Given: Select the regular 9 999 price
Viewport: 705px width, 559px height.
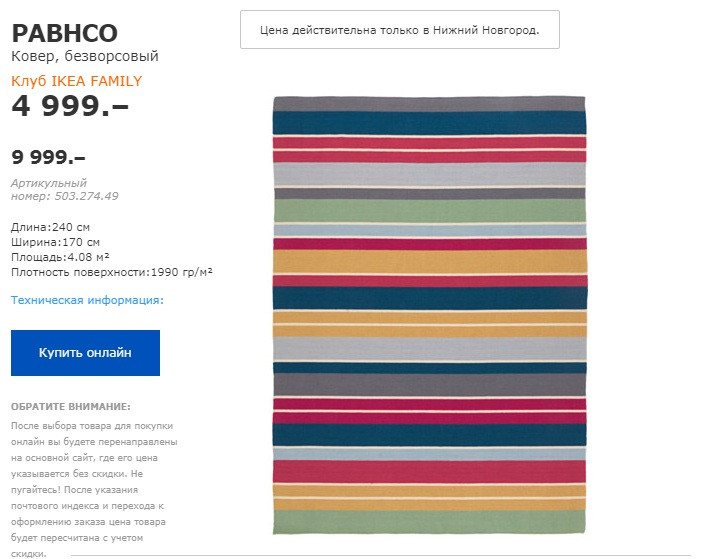Looking at the screenshot, I should (x=49, y=157).
